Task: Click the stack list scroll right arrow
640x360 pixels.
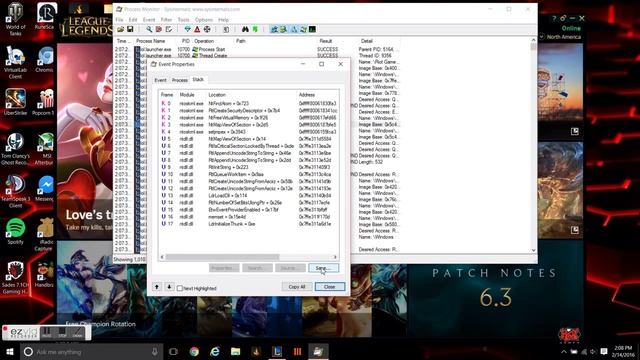Action: [x=335, y=257]
